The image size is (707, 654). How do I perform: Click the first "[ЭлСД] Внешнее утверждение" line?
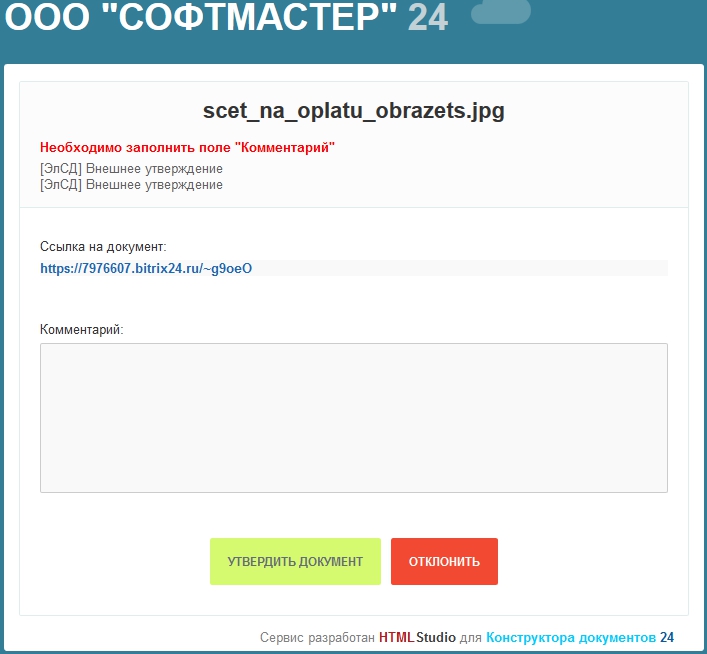tap(131, 169)
